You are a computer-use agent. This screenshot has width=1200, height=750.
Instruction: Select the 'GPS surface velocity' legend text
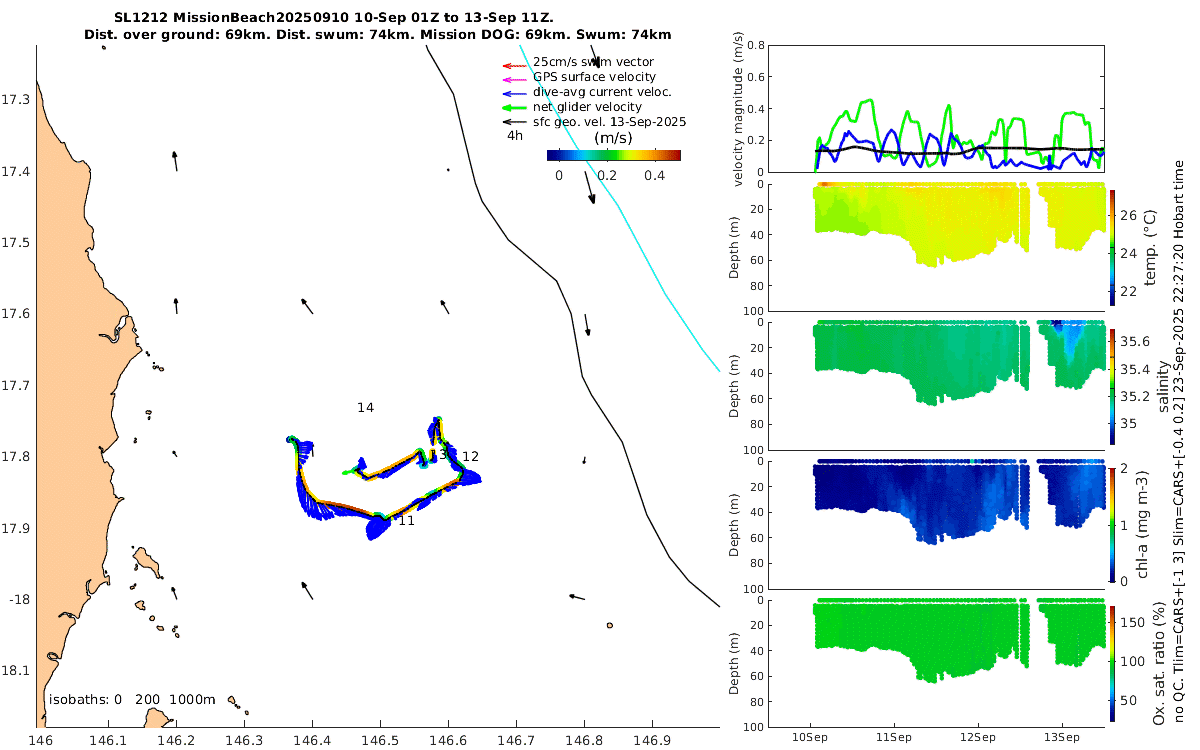594,77
